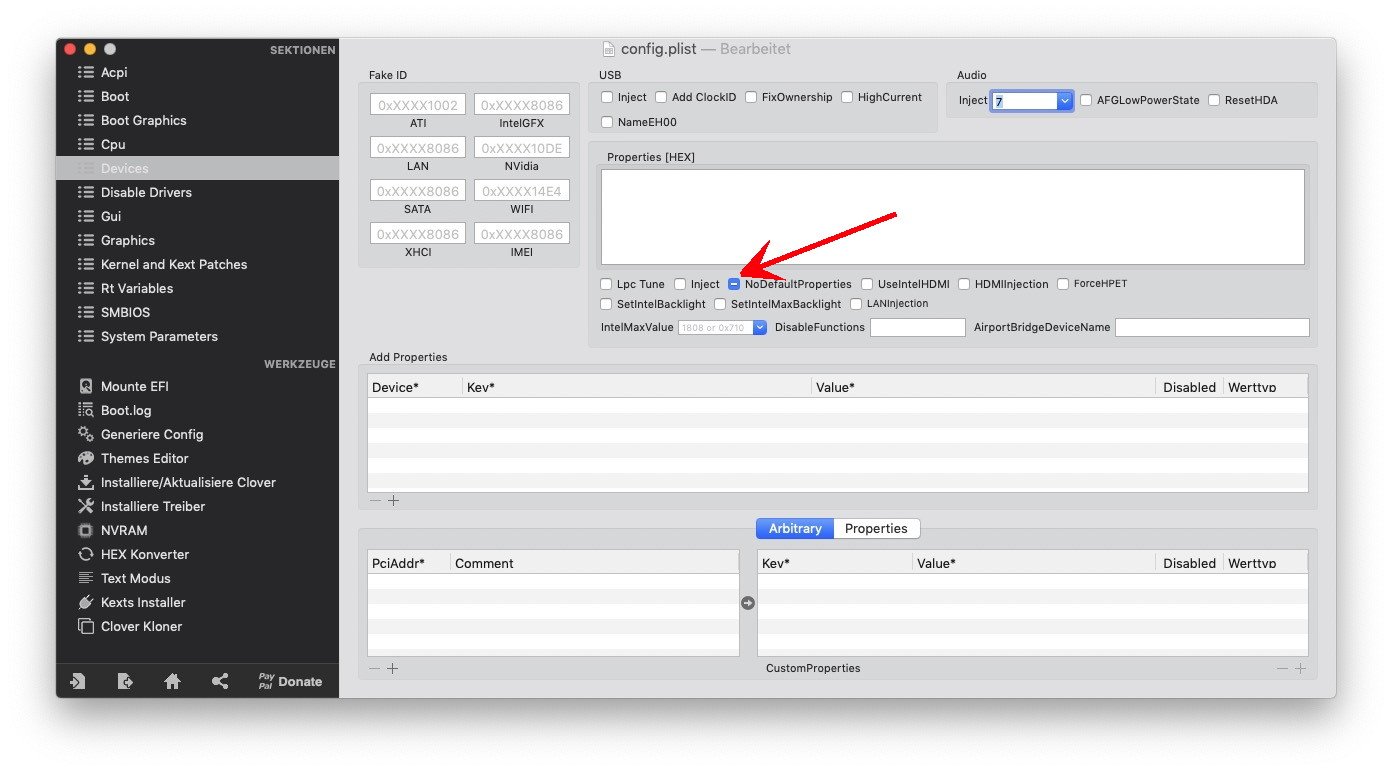Open Clover Kloner copy icon
The height and width of the screenshot is (772, 1392).
pos(86,626)
